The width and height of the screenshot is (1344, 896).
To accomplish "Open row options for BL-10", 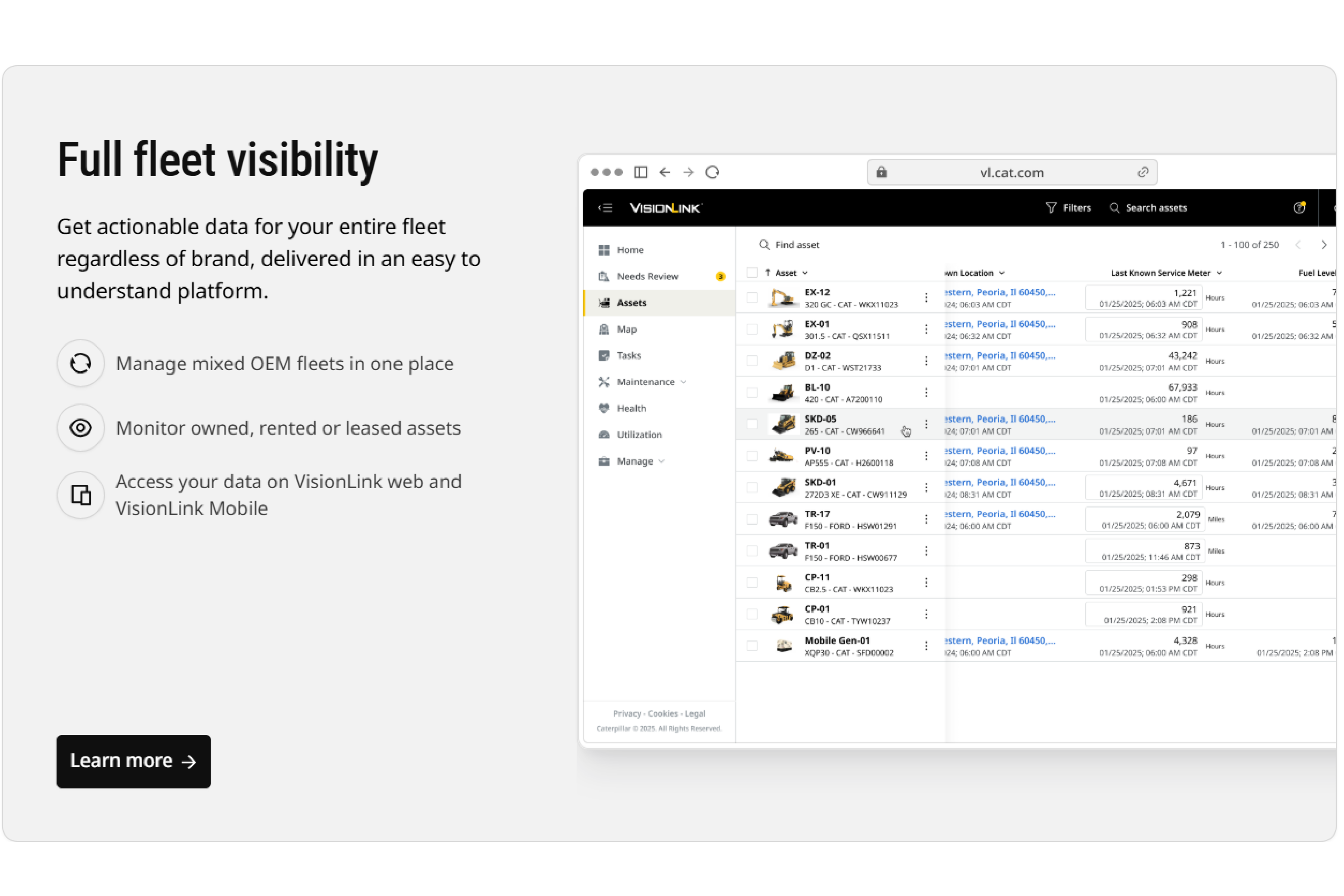I will click(926, 392).
